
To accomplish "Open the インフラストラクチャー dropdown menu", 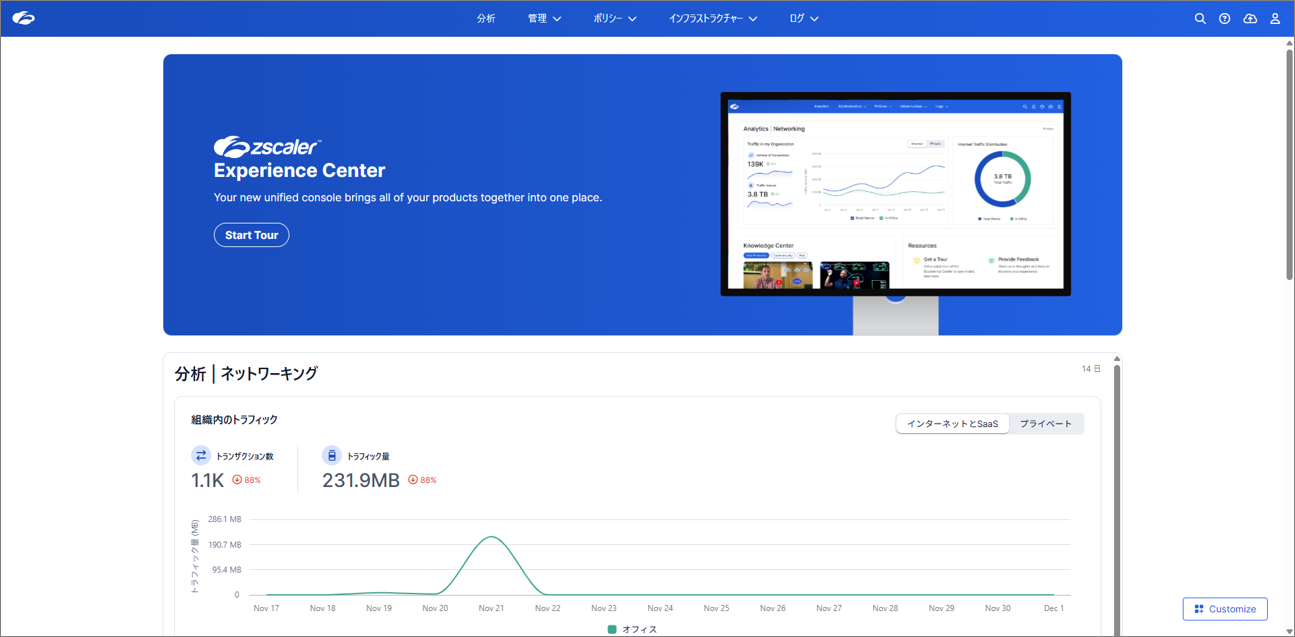I will click(712, 19).
